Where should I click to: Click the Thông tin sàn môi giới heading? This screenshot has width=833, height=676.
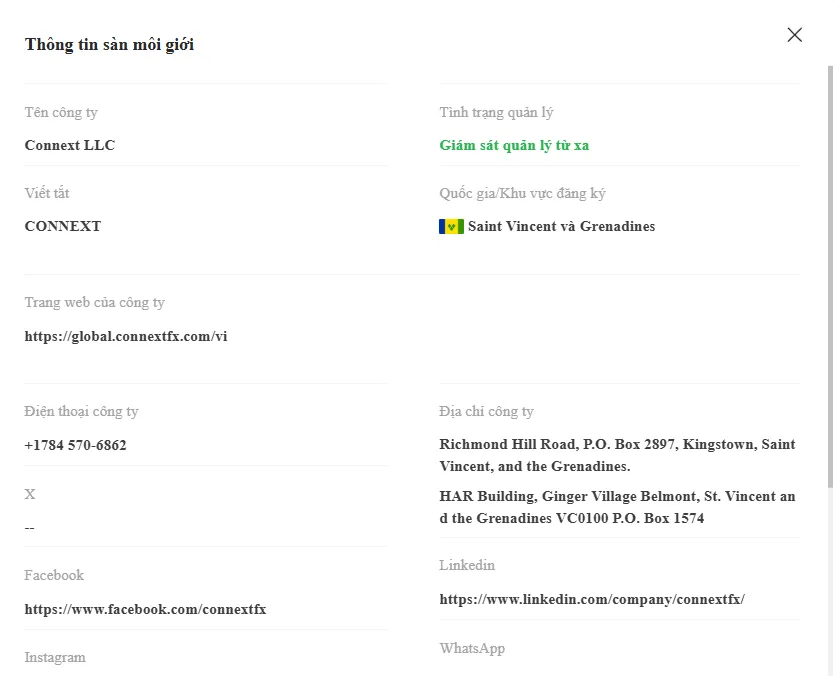[x=109, y=45]
